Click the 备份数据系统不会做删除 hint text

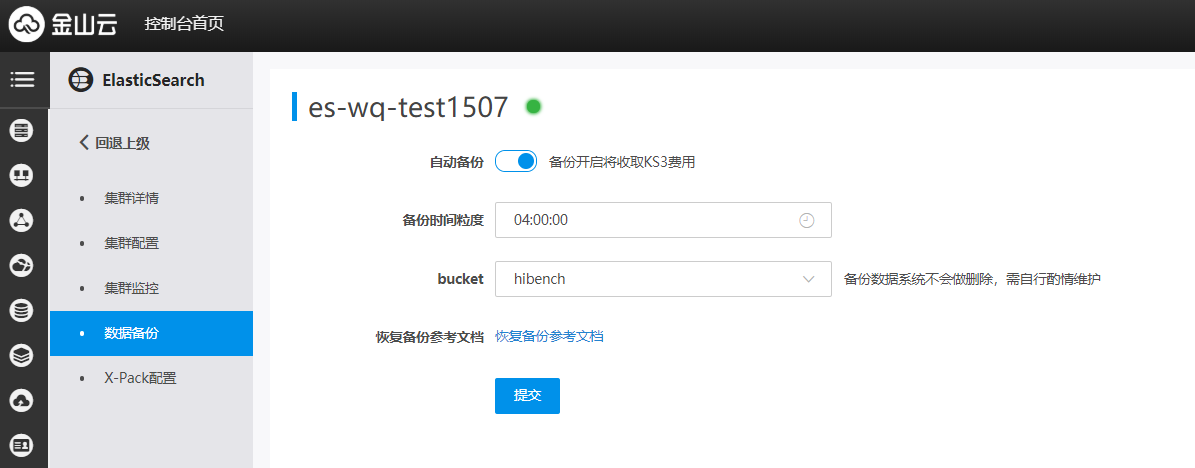[972, 280]
